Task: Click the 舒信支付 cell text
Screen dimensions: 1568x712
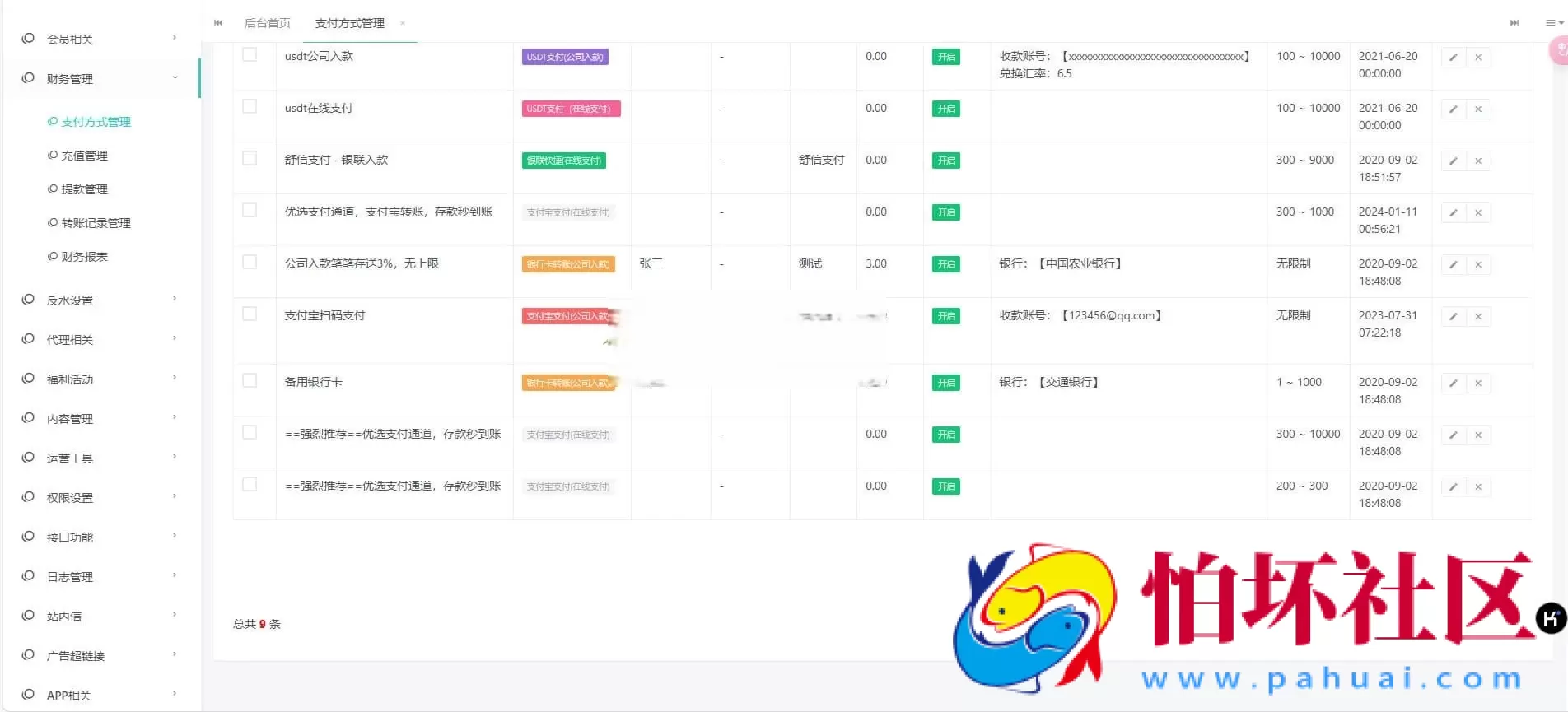Action: (x=821, y=160)
